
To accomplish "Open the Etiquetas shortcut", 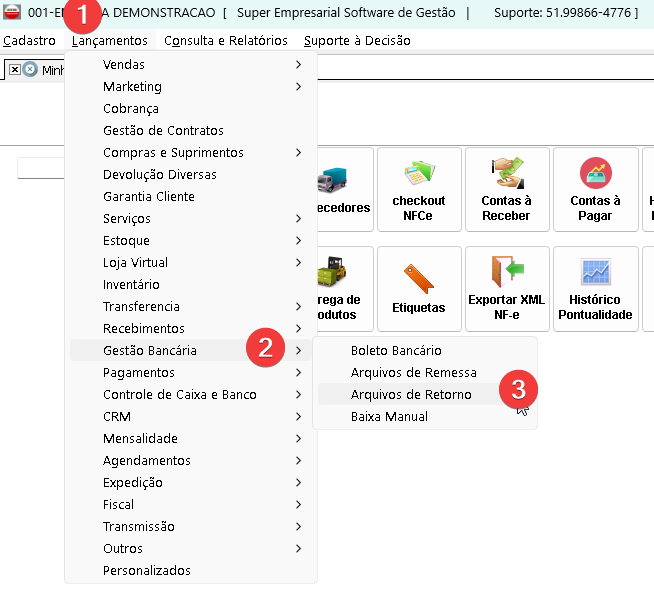I will (419, 289).
